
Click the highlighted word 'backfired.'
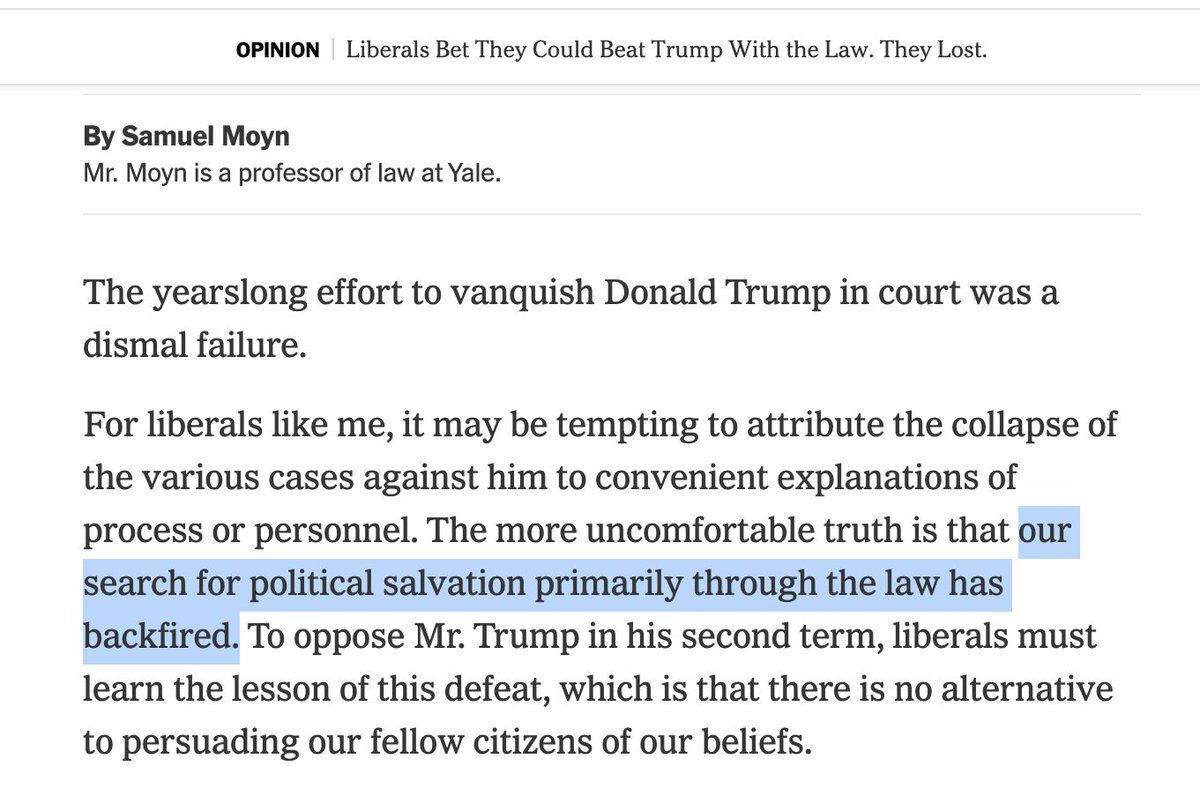[162, 637]
